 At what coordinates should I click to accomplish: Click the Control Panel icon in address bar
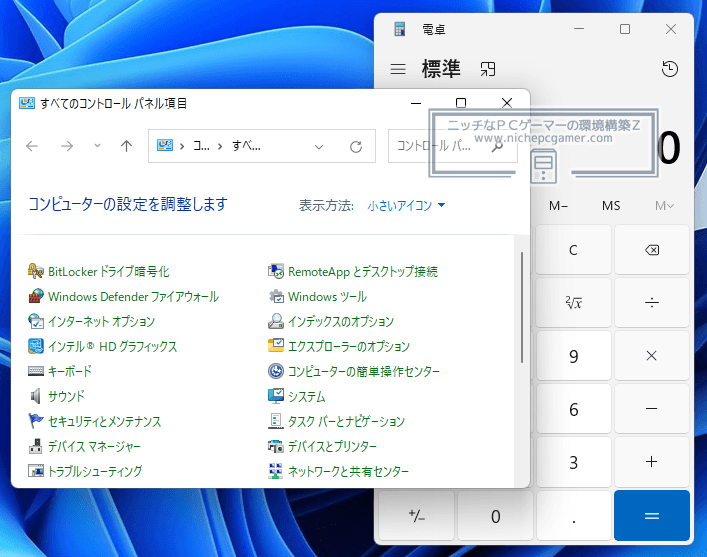coord(165,145)
